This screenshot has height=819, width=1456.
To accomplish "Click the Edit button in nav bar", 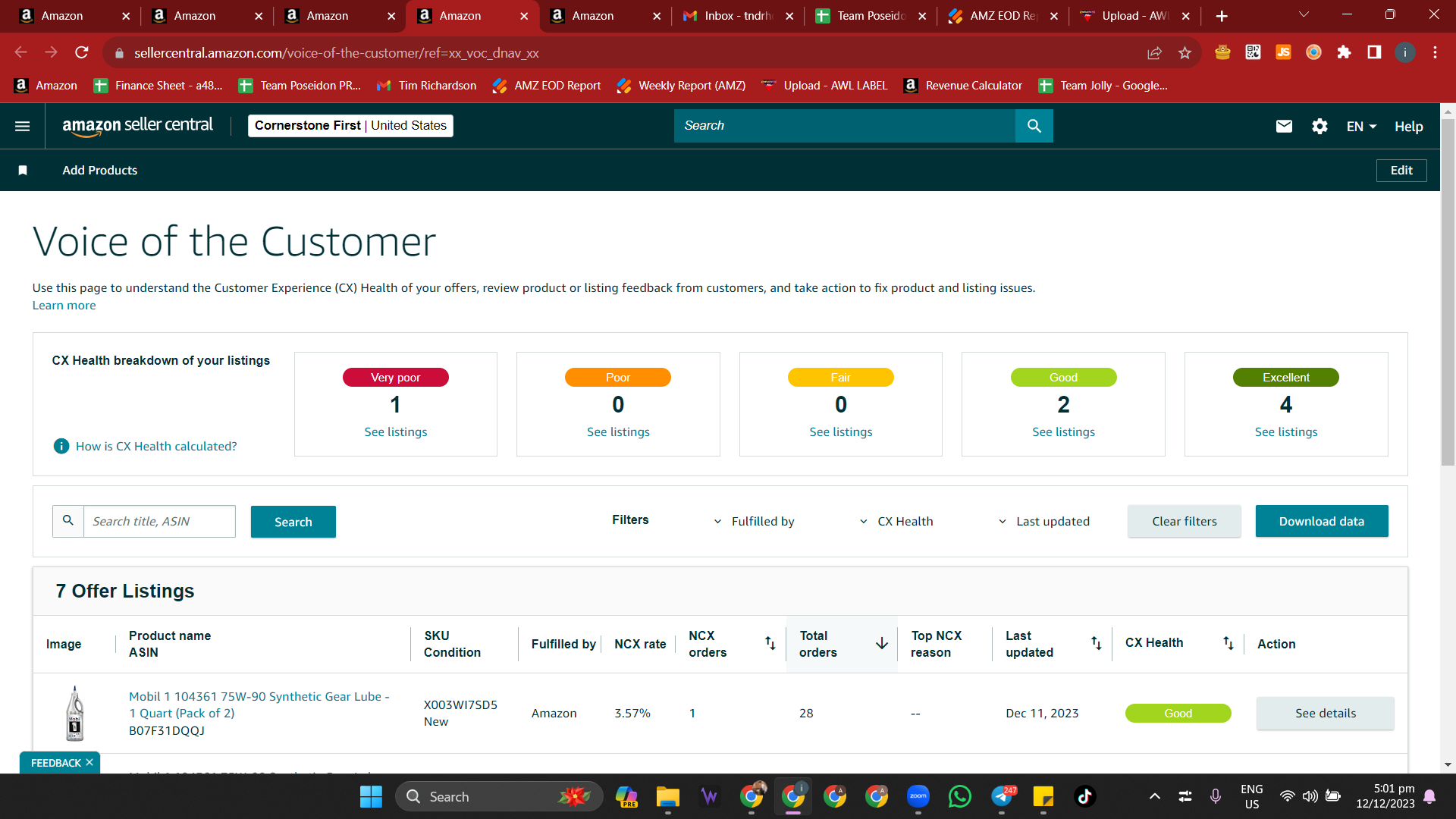I will coord(1401,170).
